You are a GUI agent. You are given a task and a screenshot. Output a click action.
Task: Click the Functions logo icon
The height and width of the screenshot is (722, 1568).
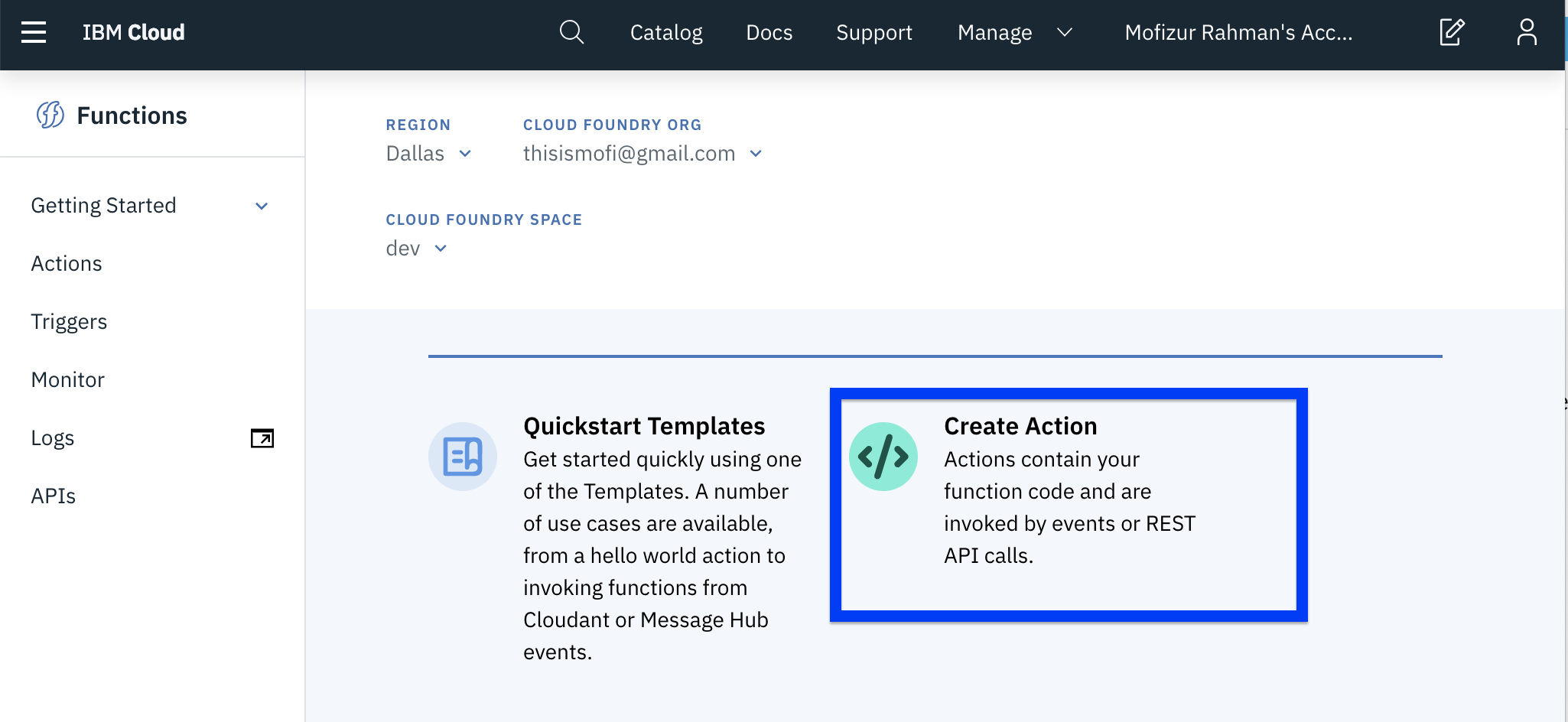tap(50, 115)
